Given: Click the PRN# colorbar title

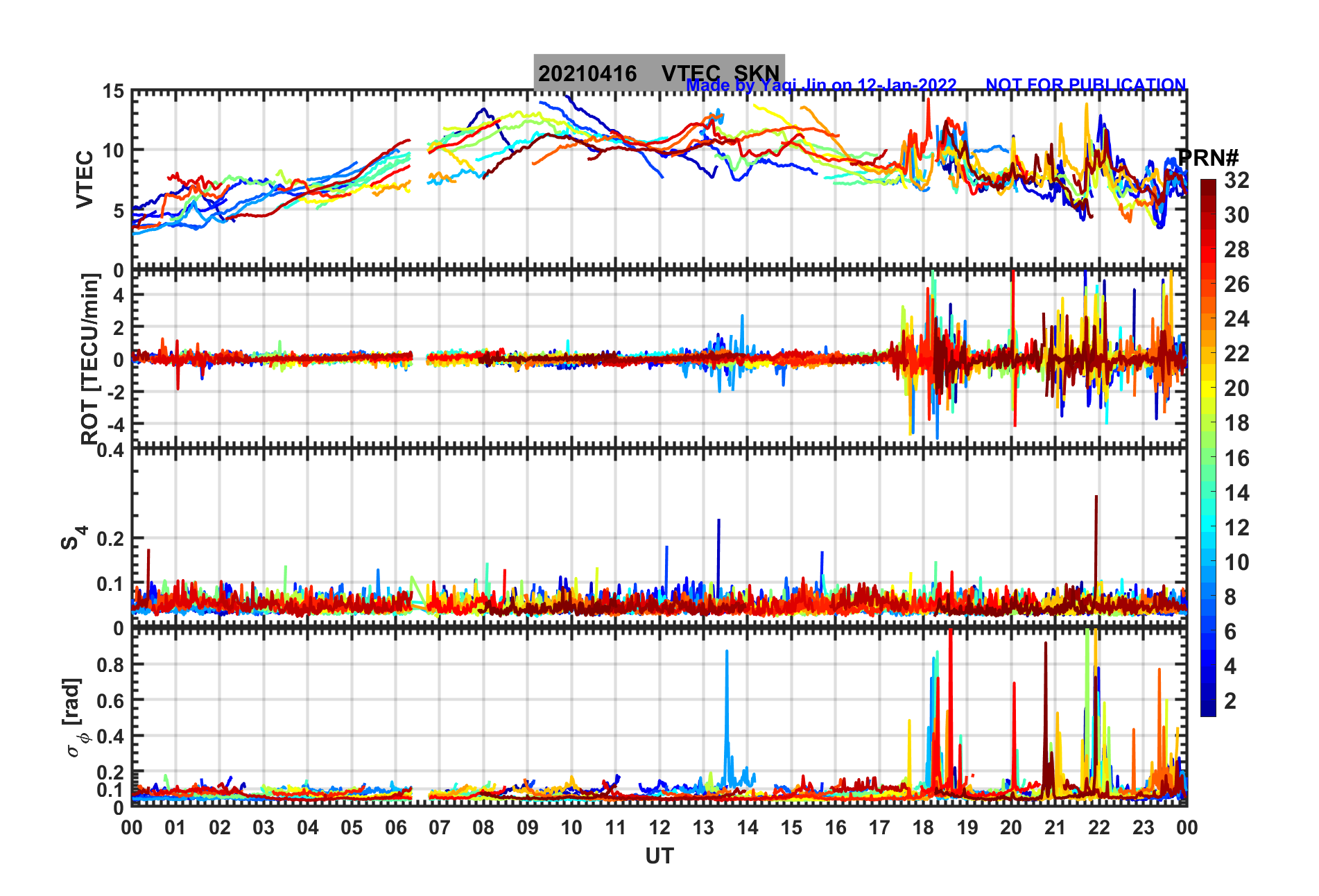Looking at the screenshot, I should [x=1208, y=158].
